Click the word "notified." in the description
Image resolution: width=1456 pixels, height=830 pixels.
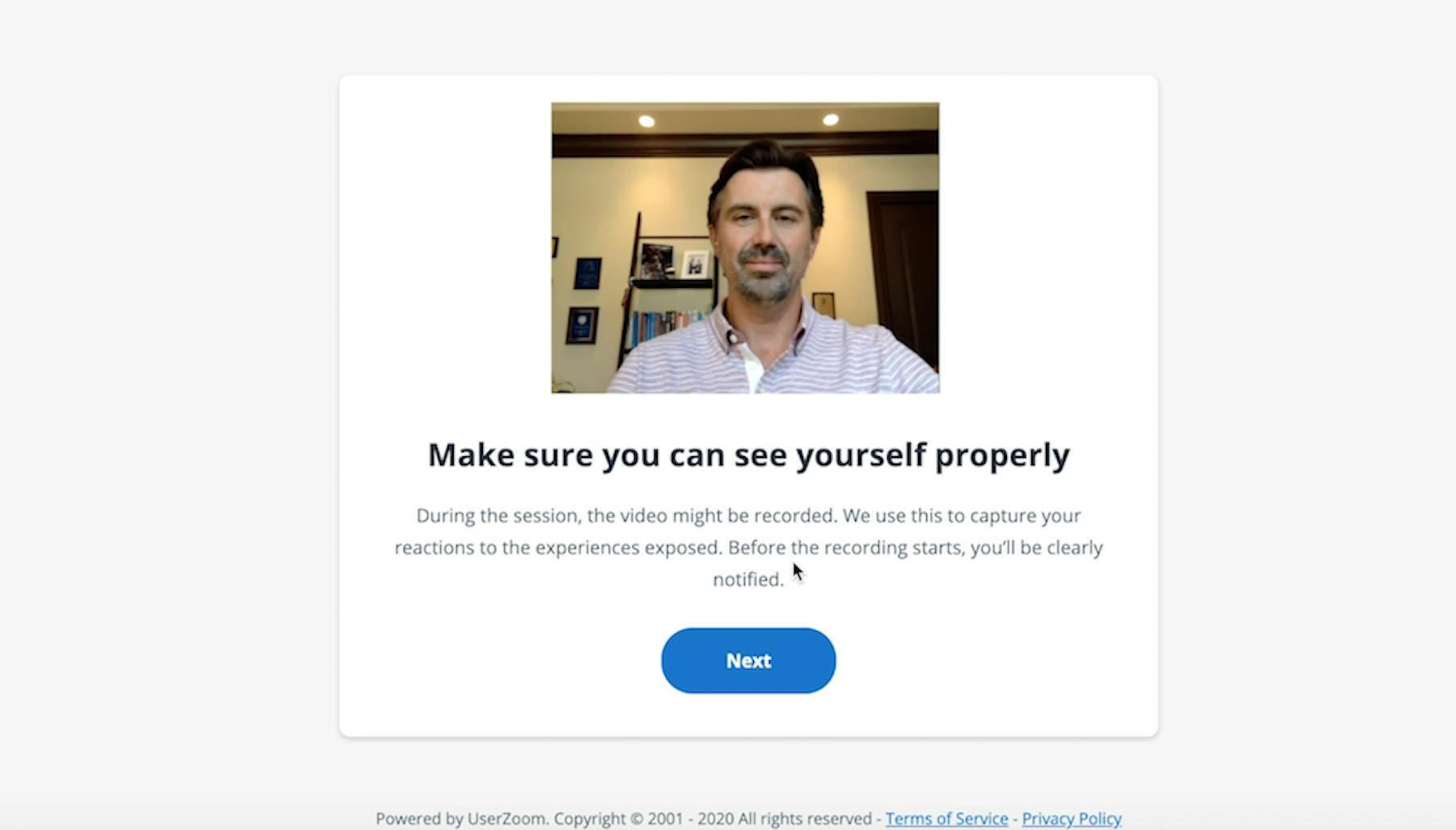click(748, 579)
